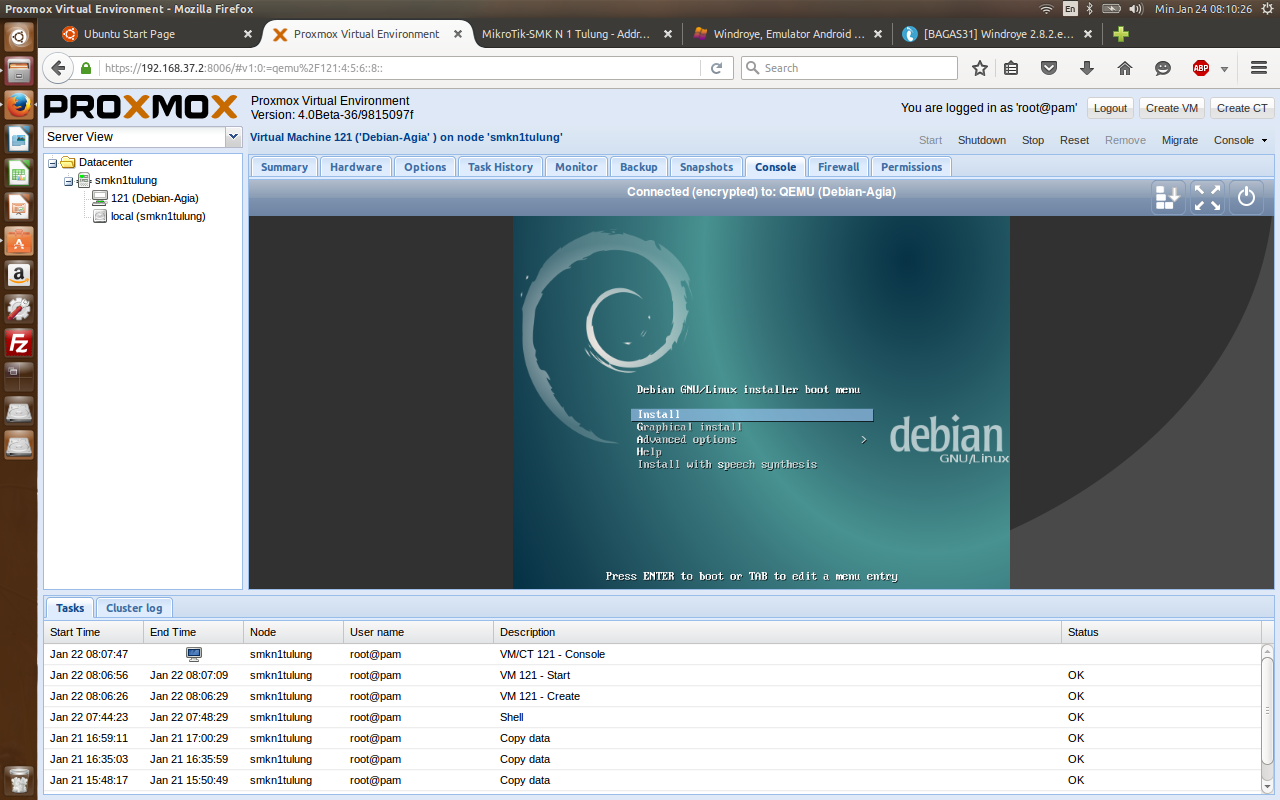
Task: Open the Backup tab
Action: [x=639, y=167]
